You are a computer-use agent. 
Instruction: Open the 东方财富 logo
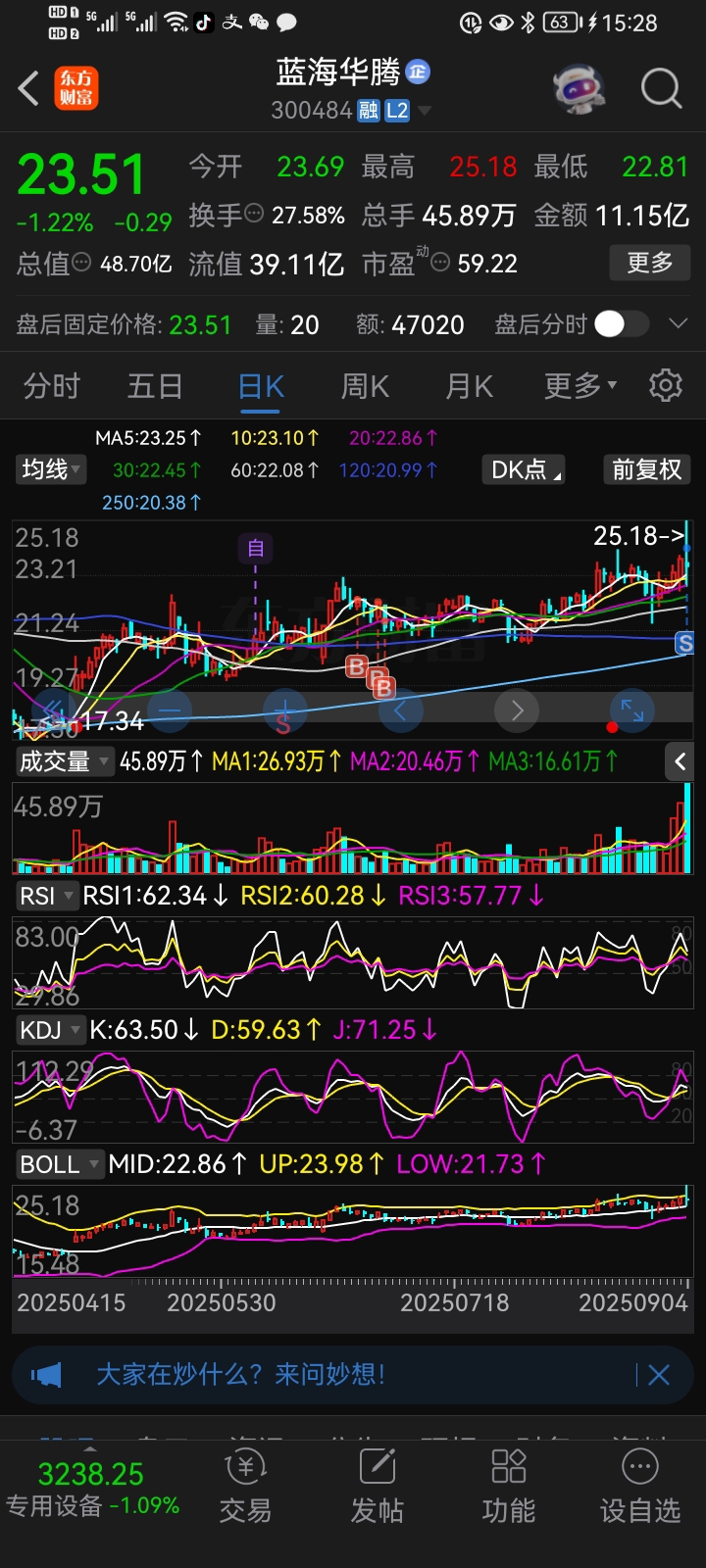pyautogui.click(x=76, y=88)
